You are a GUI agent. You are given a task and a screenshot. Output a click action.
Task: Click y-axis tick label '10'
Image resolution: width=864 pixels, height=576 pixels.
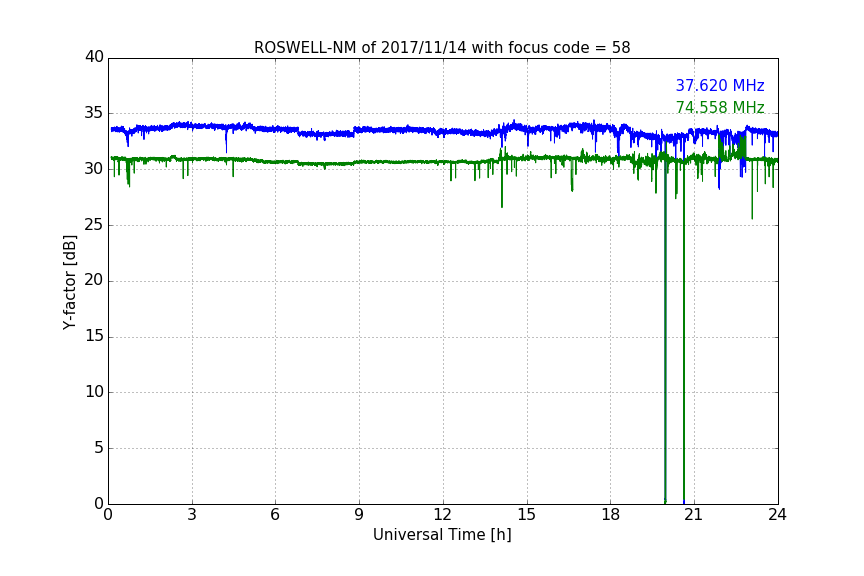click(94, 392)
